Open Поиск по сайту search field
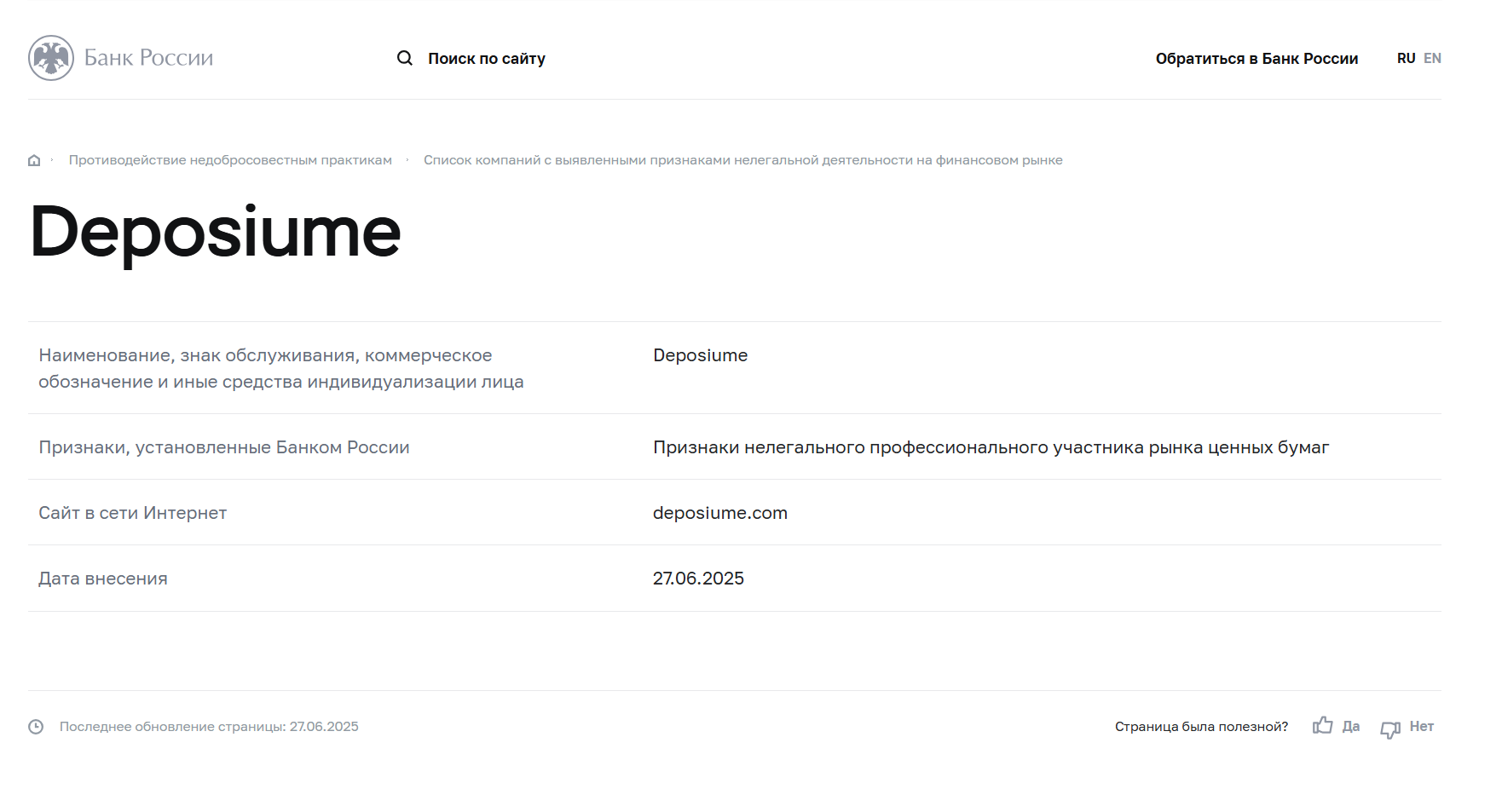Screen dimensions: 1502x812 tap(487, 59)
